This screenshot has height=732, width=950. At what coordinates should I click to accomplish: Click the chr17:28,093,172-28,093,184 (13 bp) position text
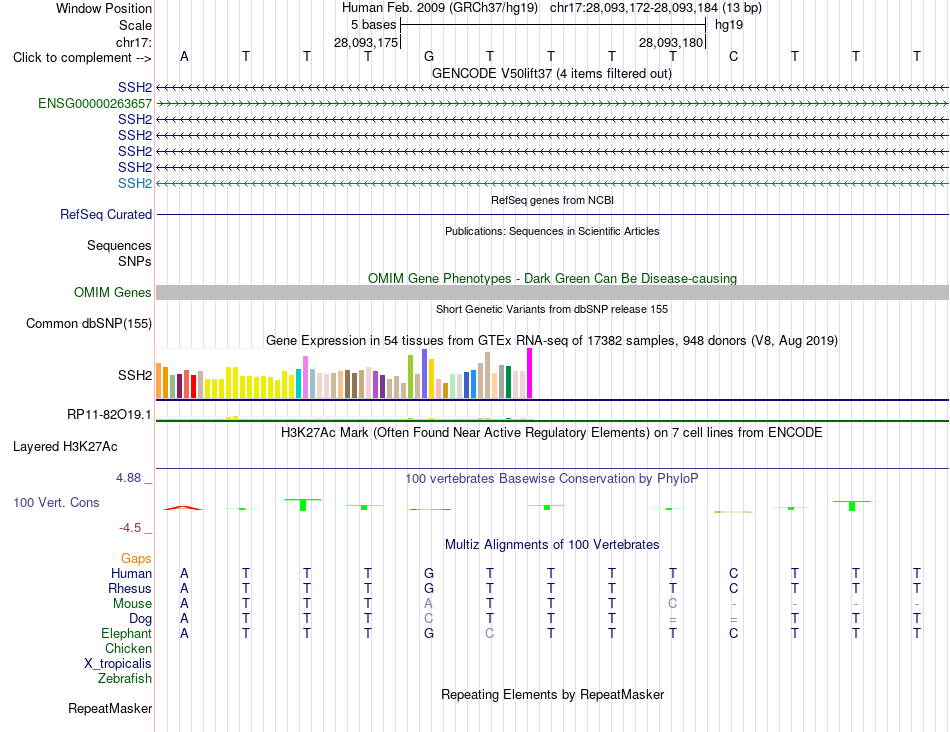point(656,8)
